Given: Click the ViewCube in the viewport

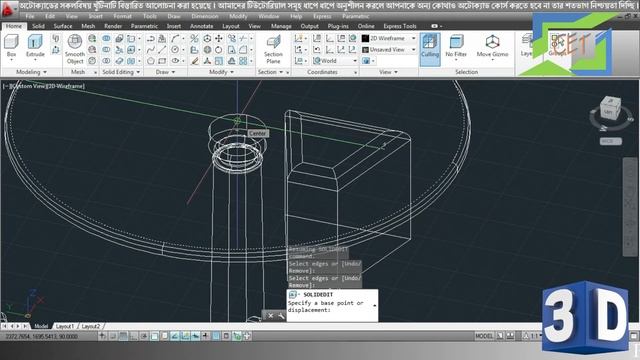Looking at the screenshot, I should click(611, 109).
